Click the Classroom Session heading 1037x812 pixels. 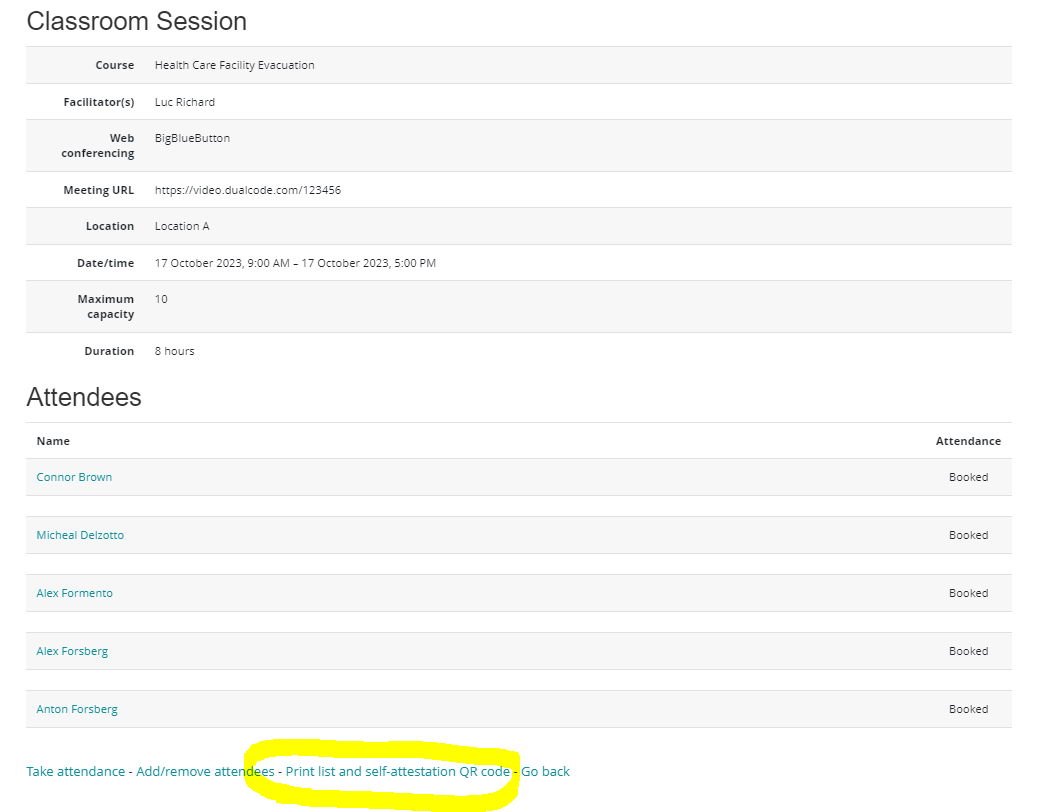coord(136,21)
